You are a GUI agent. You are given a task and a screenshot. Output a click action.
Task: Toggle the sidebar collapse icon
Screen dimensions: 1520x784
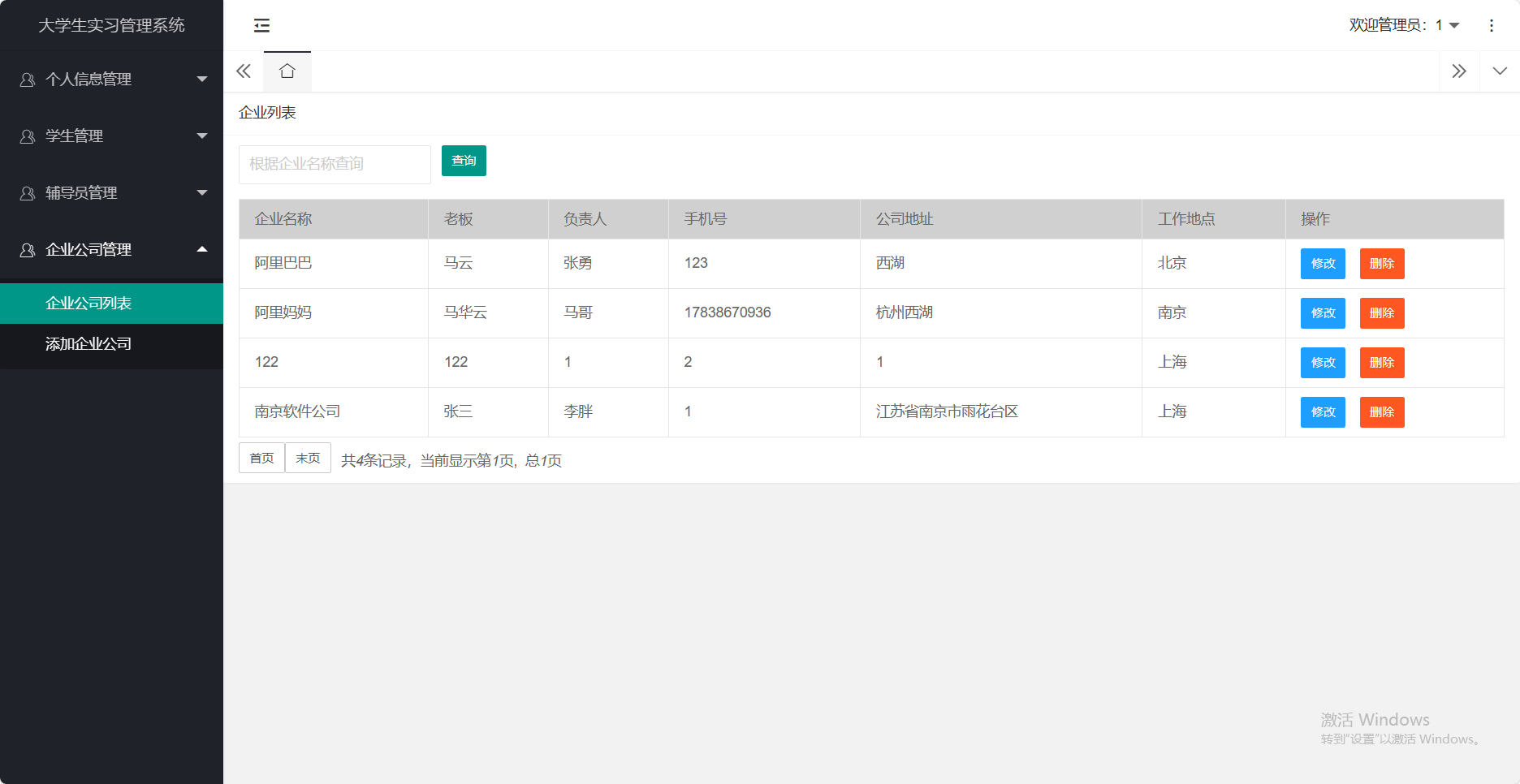click(261, 25)
